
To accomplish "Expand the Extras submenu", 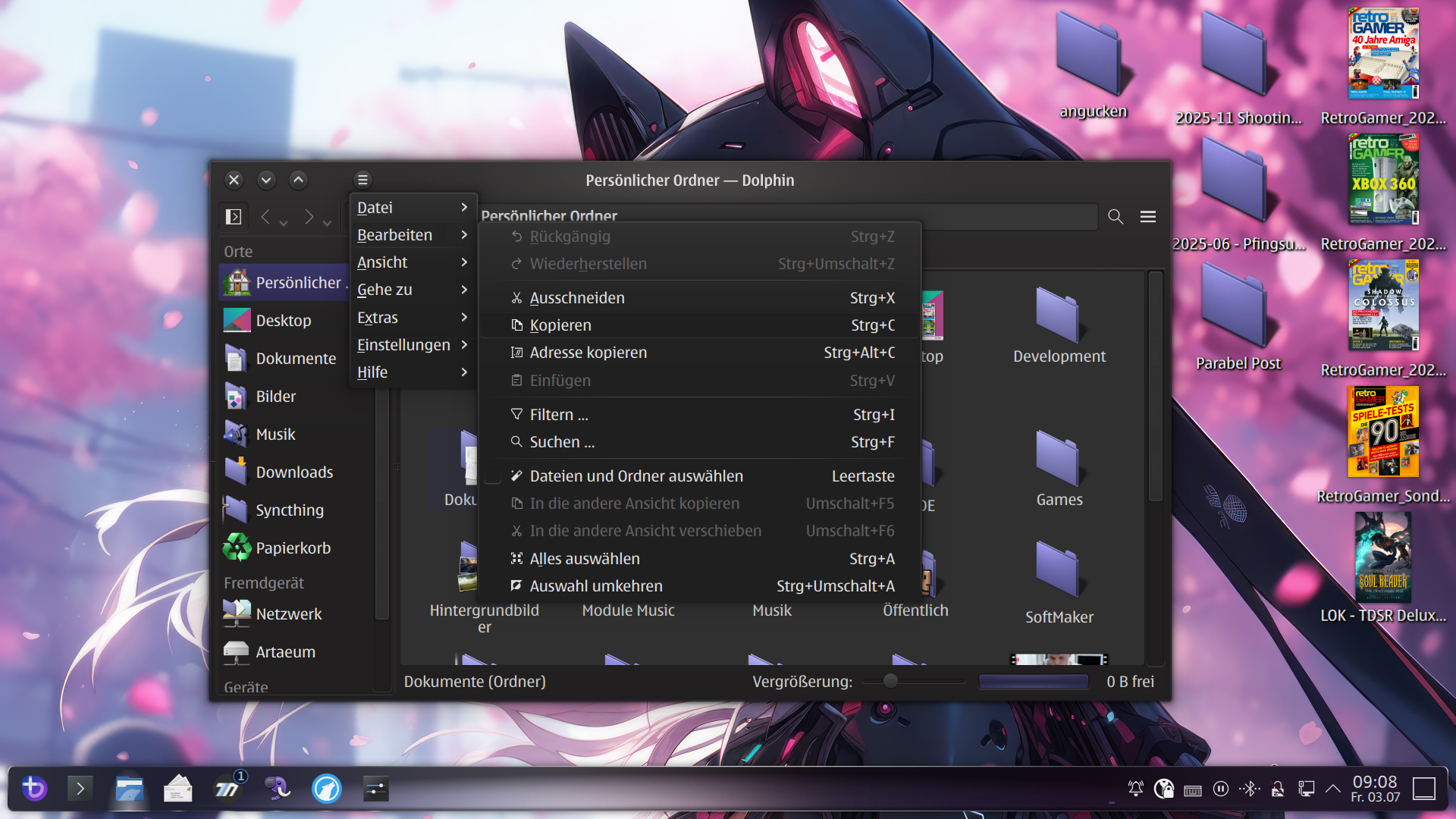I will (x=413, y=317).
